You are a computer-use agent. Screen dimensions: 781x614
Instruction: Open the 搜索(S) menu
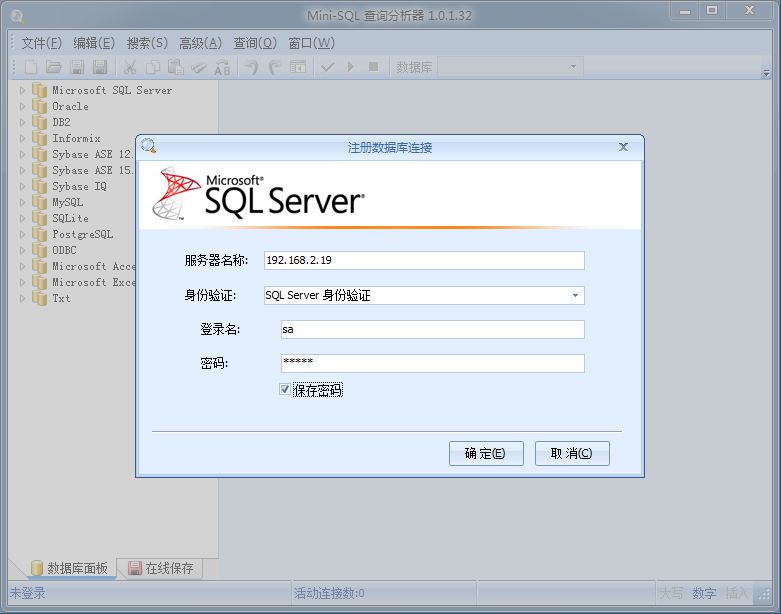tap(147, 43)
